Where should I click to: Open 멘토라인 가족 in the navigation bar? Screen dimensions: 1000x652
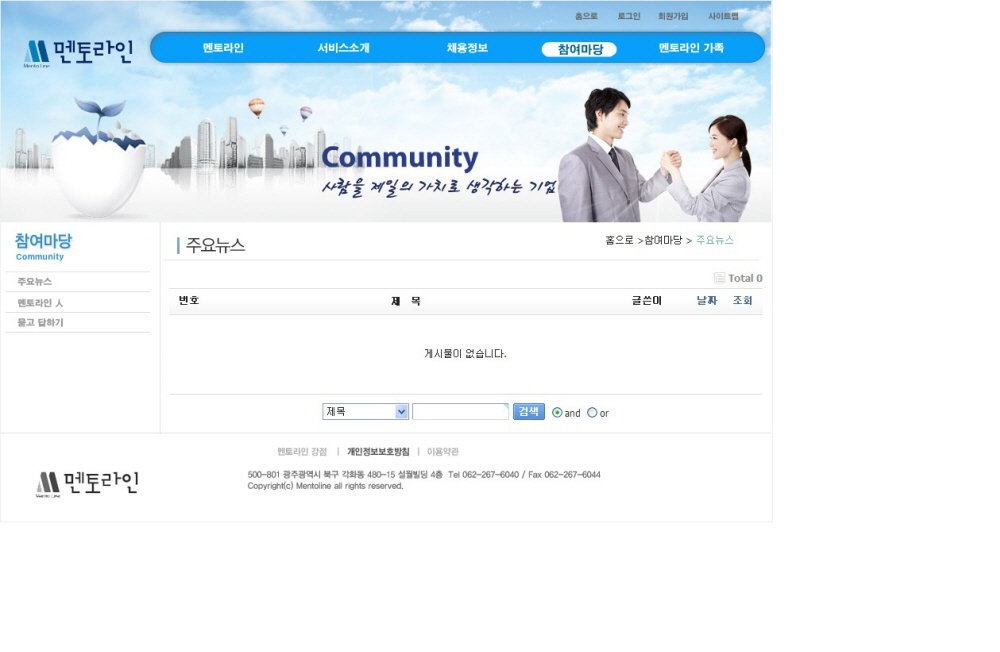point(691,48)
